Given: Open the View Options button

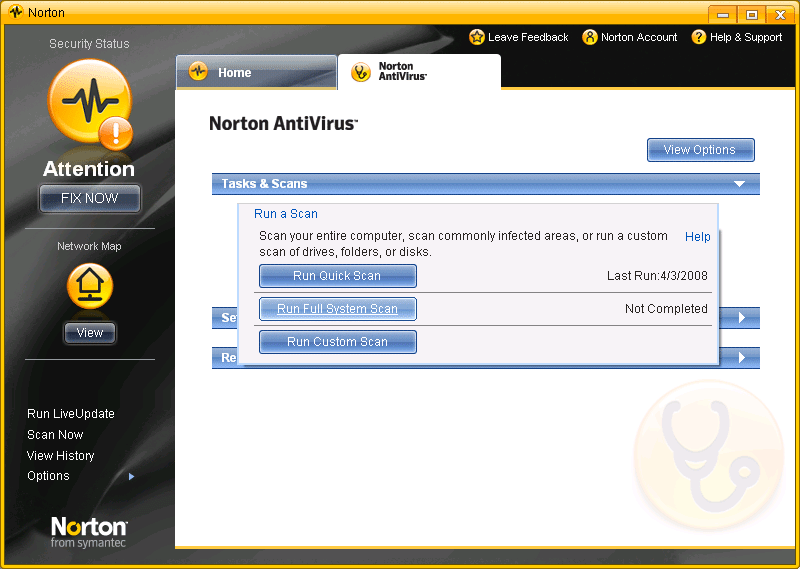Looking at the screenshot, I should 701,150.
